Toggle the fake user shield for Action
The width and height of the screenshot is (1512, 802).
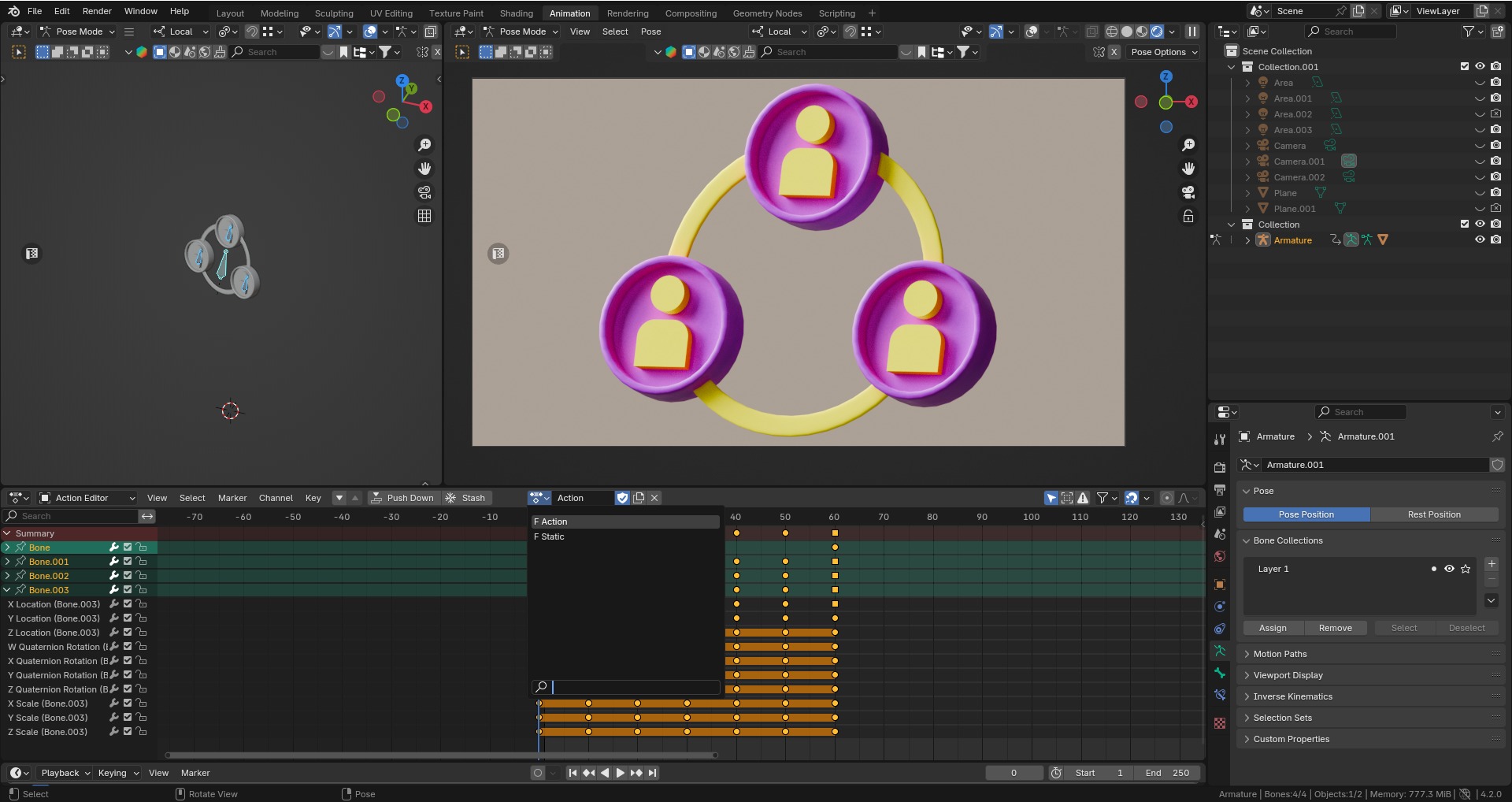click(622, 498)
